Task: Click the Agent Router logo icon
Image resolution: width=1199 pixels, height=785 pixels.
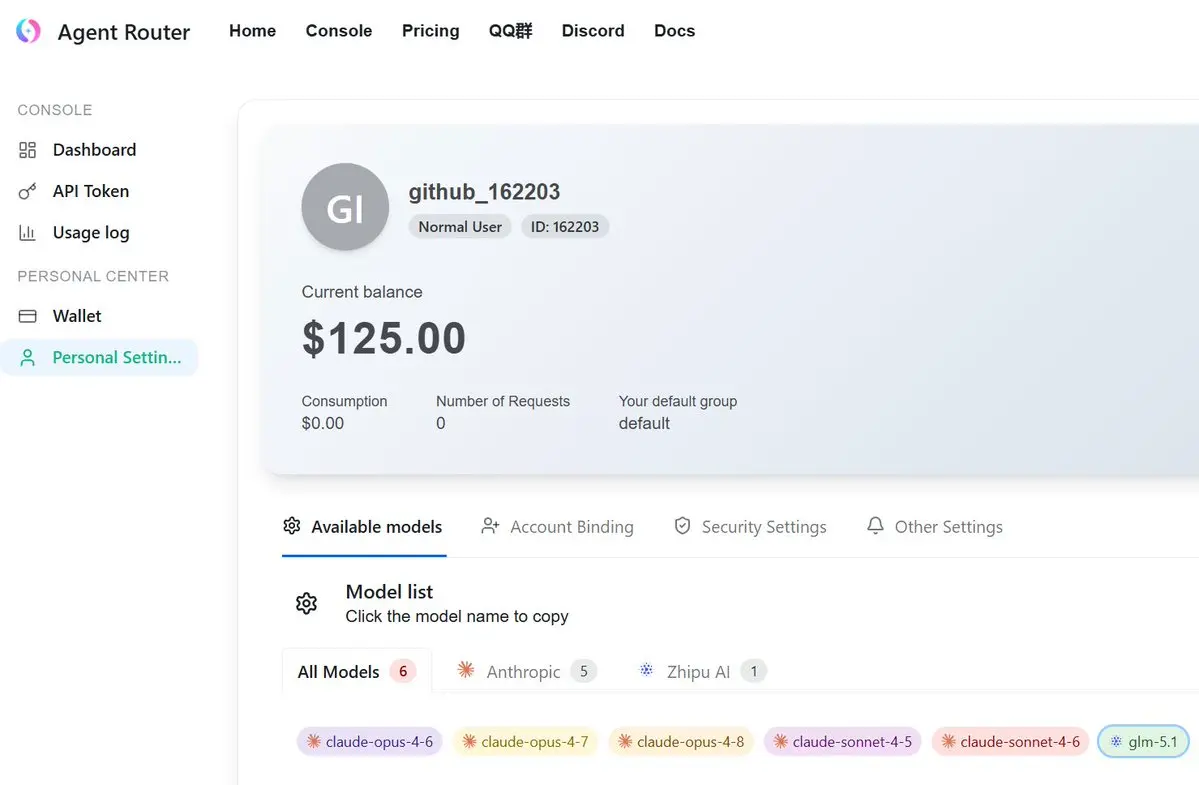Action: tap(28, 31)
